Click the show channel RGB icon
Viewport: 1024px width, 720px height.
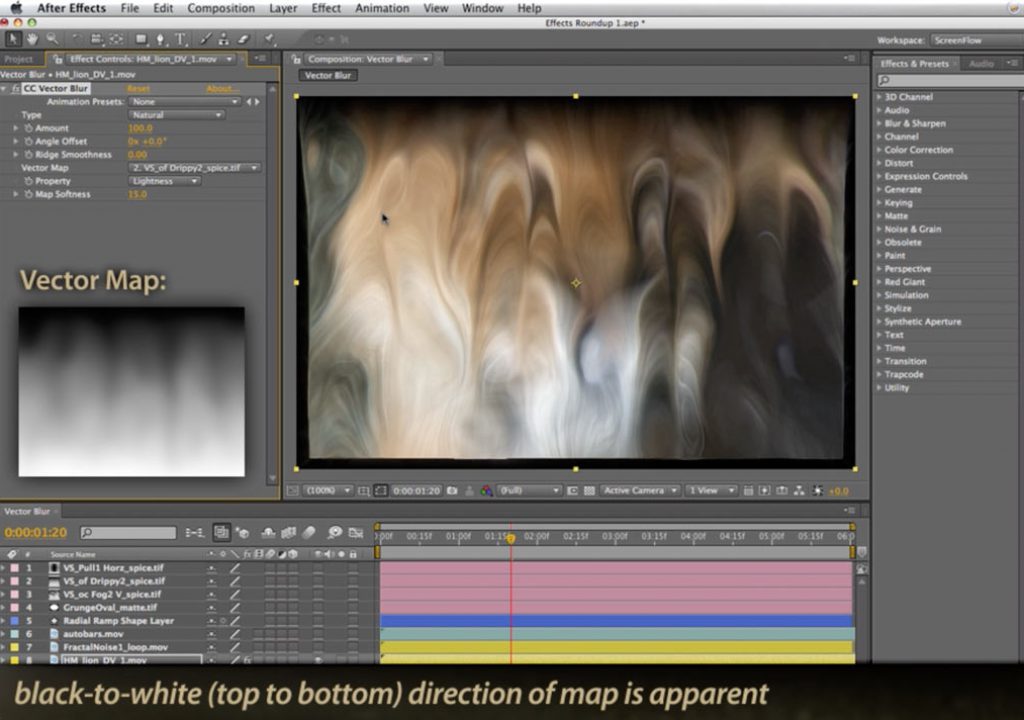[x=487, y=491]
